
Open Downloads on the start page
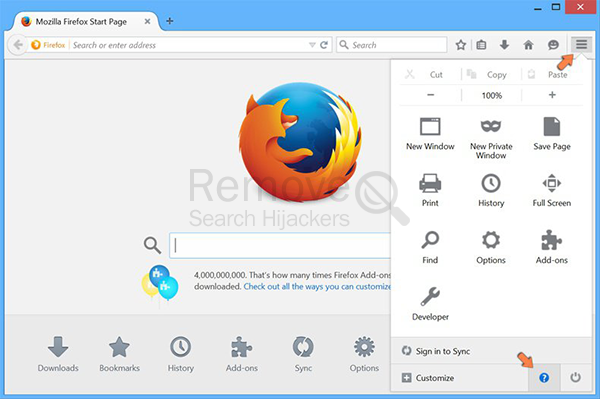58,354
